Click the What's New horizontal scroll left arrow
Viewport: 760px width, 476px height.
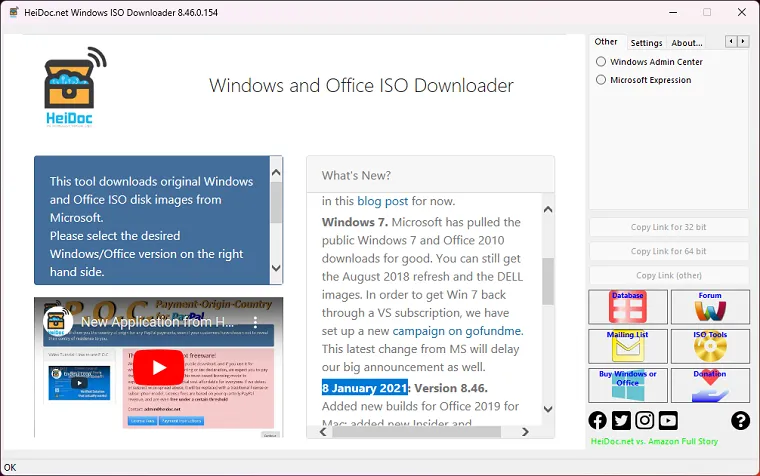pyautogui.click(x=323, y=431)
